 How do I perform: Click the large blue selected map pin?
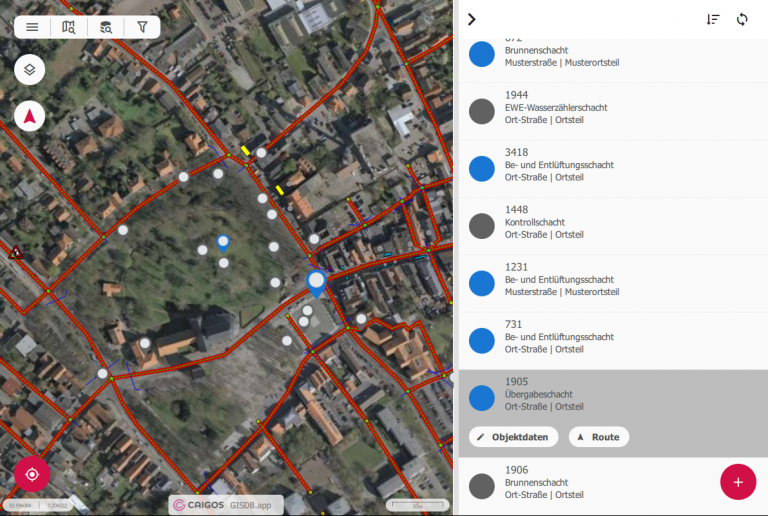(x=316, y=283)
